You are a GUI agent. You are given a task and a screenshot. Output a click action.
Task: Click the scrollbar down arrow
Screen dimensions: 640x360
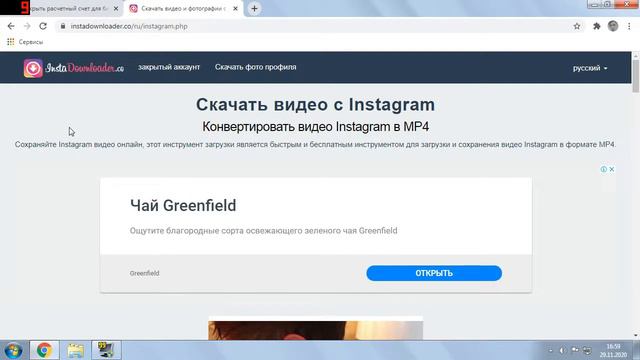(636, 335)
